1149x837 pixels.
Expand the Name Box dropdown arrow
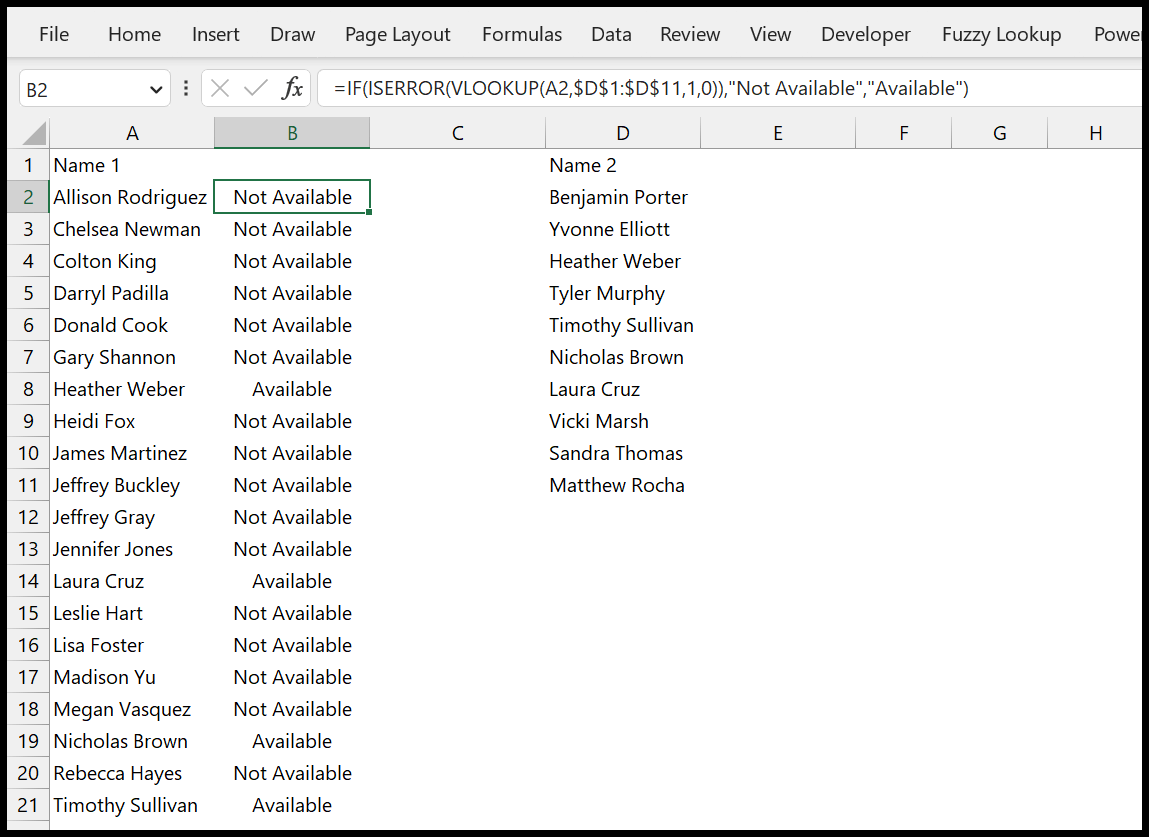coord(156,89)
